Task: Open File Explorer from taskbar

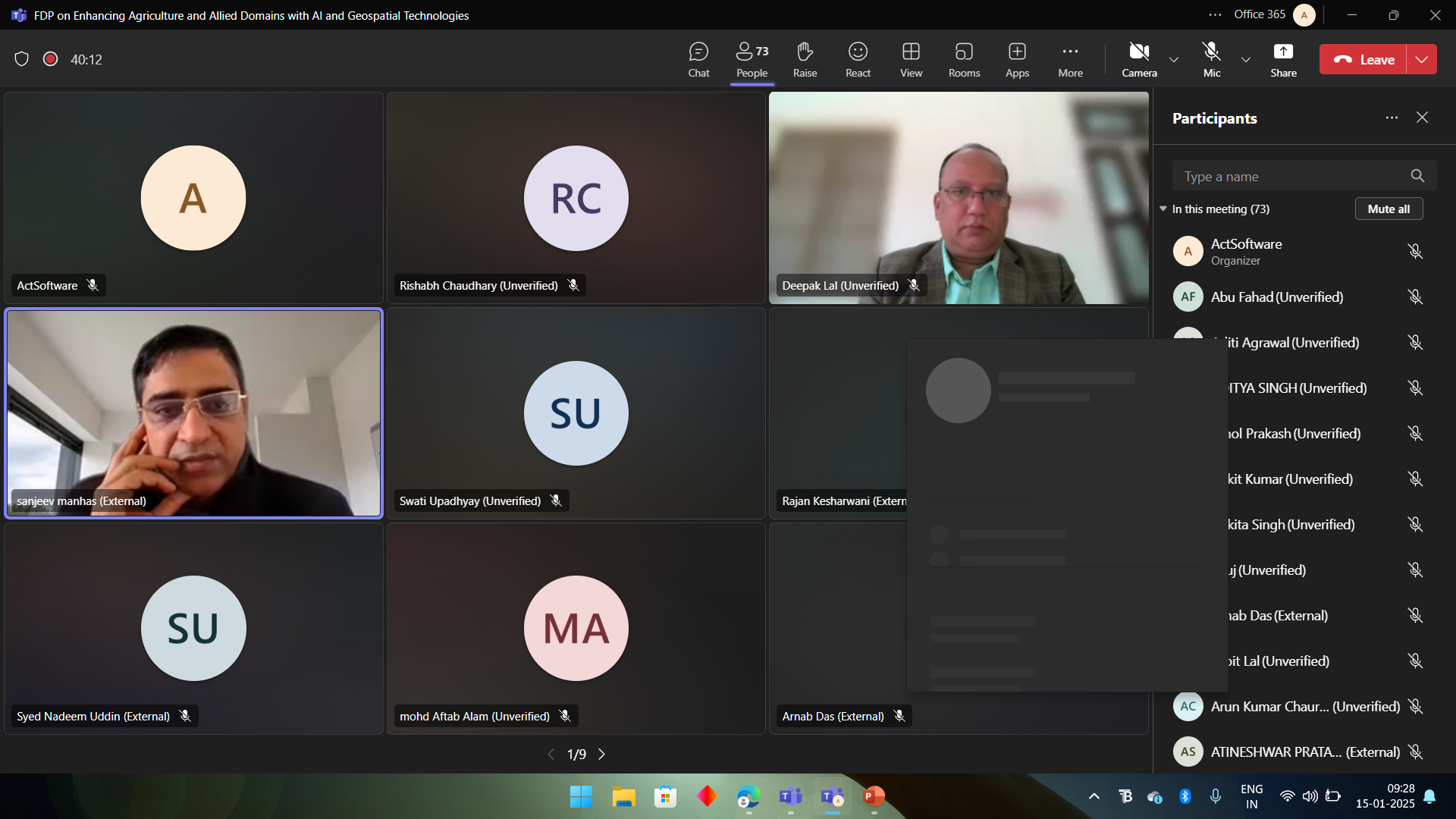Action: click(x=623, y=796)
